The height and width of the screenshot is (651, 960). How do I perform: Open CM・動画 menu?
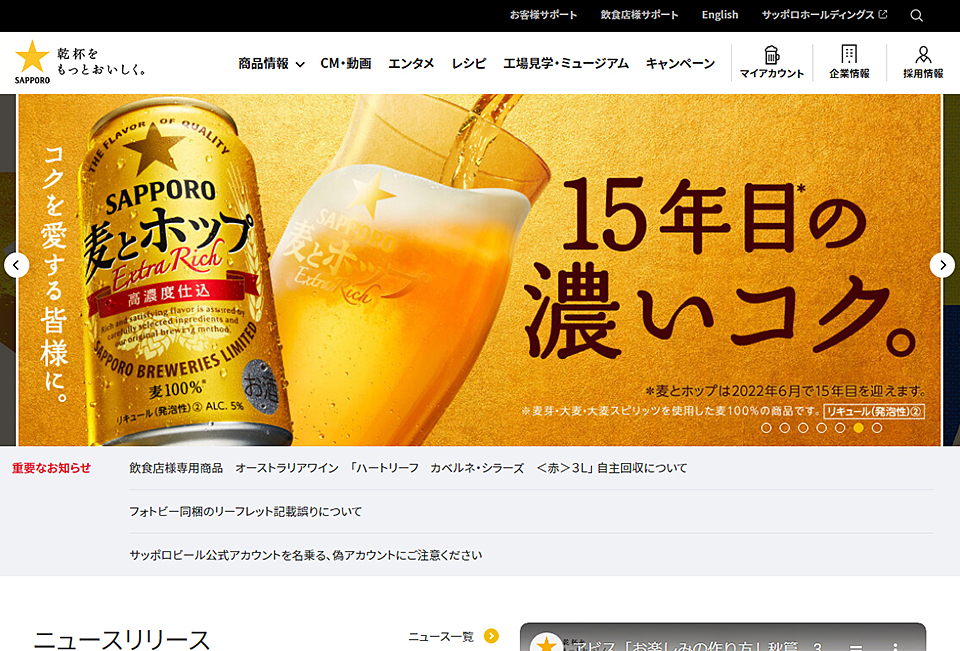[x=346, y=64]
